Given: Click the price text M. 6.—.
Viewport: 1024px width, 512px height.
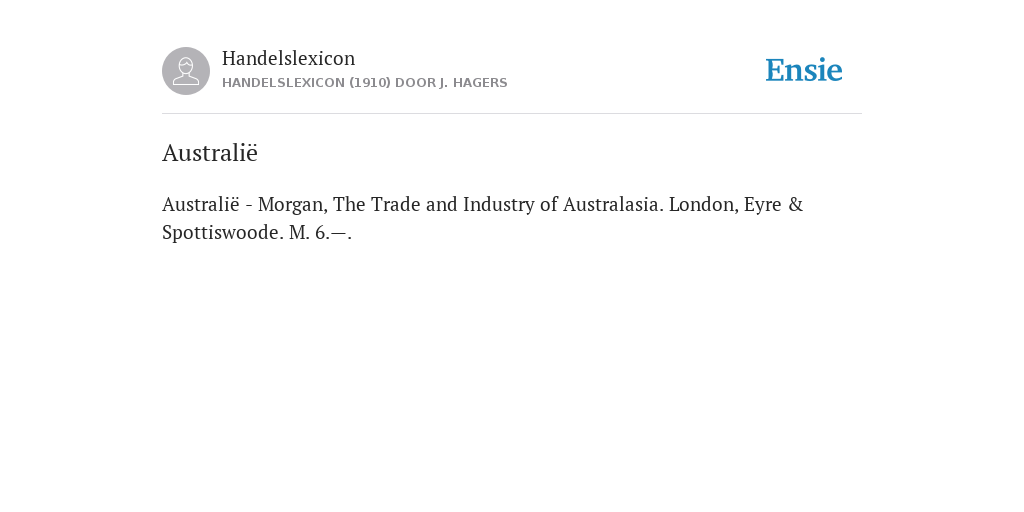Looking at the screenshot, I should click(x=320, y=232).
